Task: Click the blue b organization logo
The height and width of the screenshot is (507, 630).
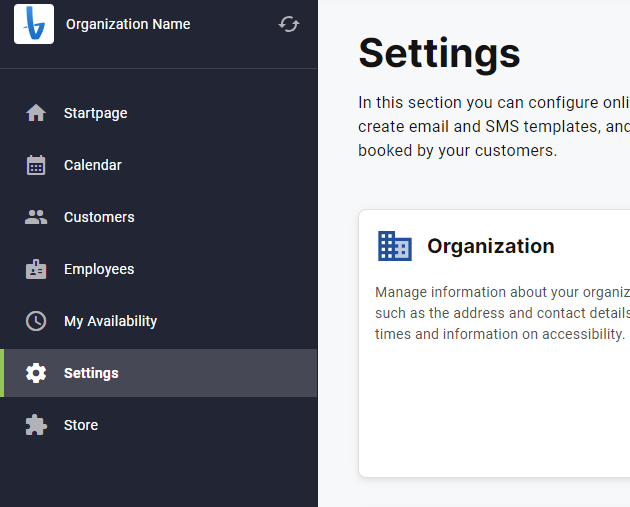Action: 34,24
